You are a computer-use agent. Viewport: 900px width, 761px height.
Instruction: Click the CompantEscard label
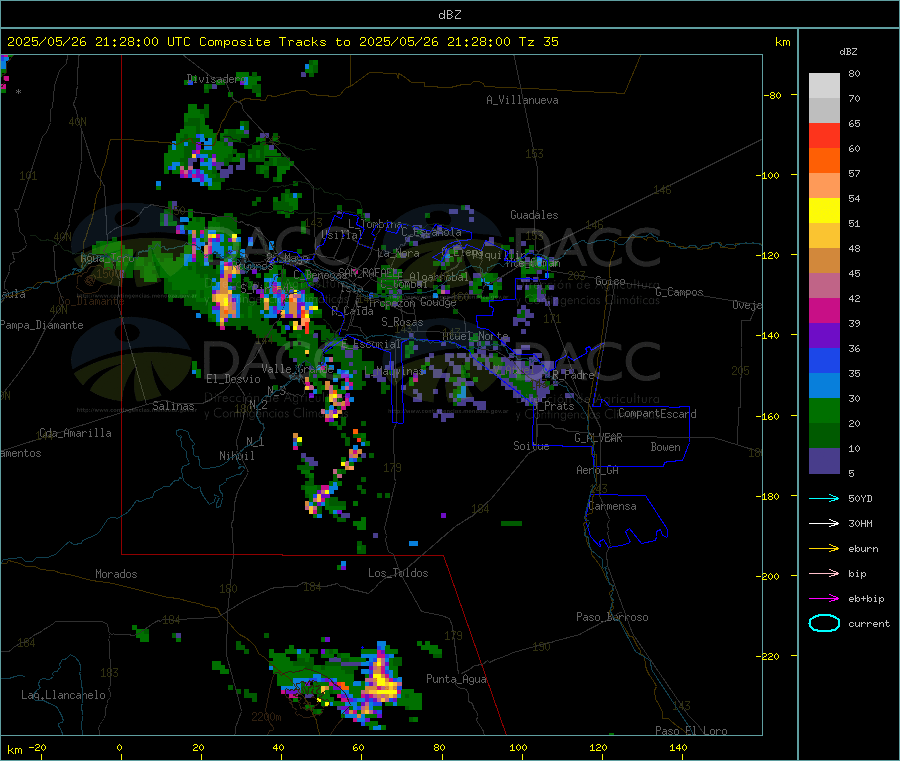[x=658, y=414]
